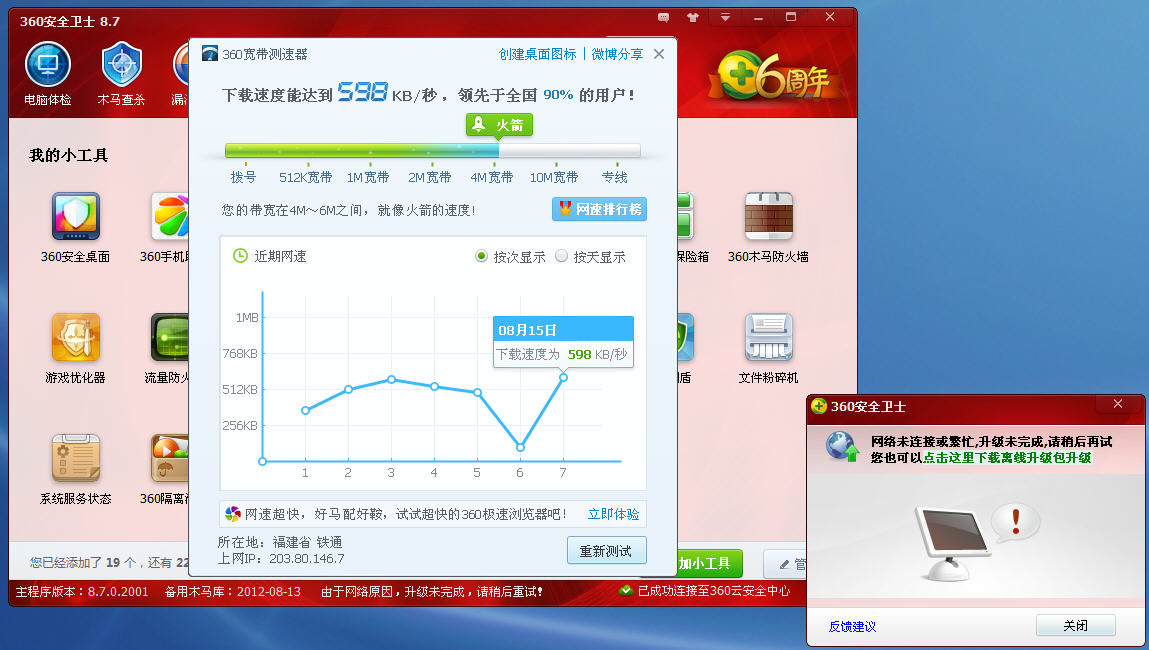The image size is (1149, 650).
Task: Expand the title bar main menu dropdown arrow
Action: coord(725,17)
